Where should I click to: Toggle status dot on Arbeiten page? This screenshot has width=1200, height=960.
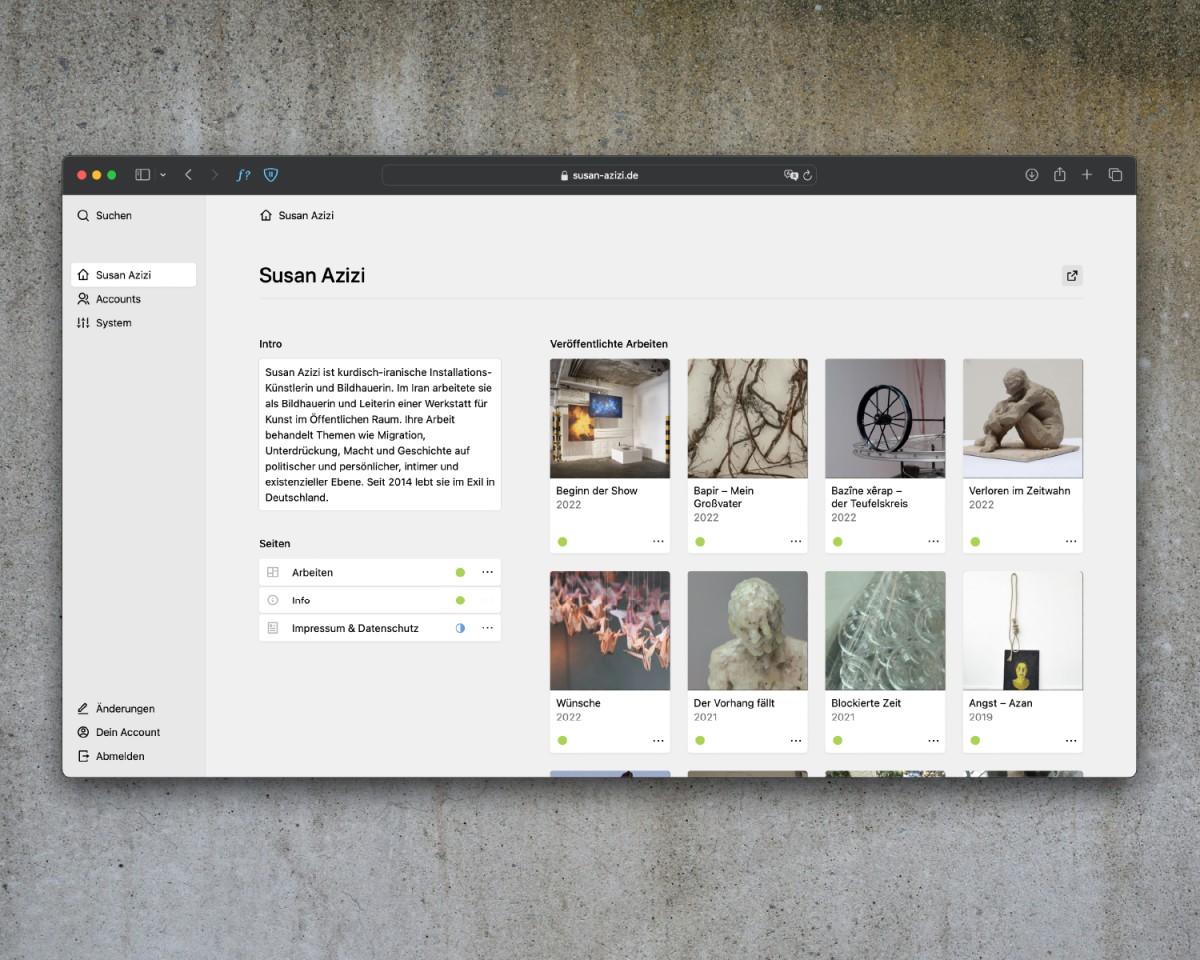[460, 573]
